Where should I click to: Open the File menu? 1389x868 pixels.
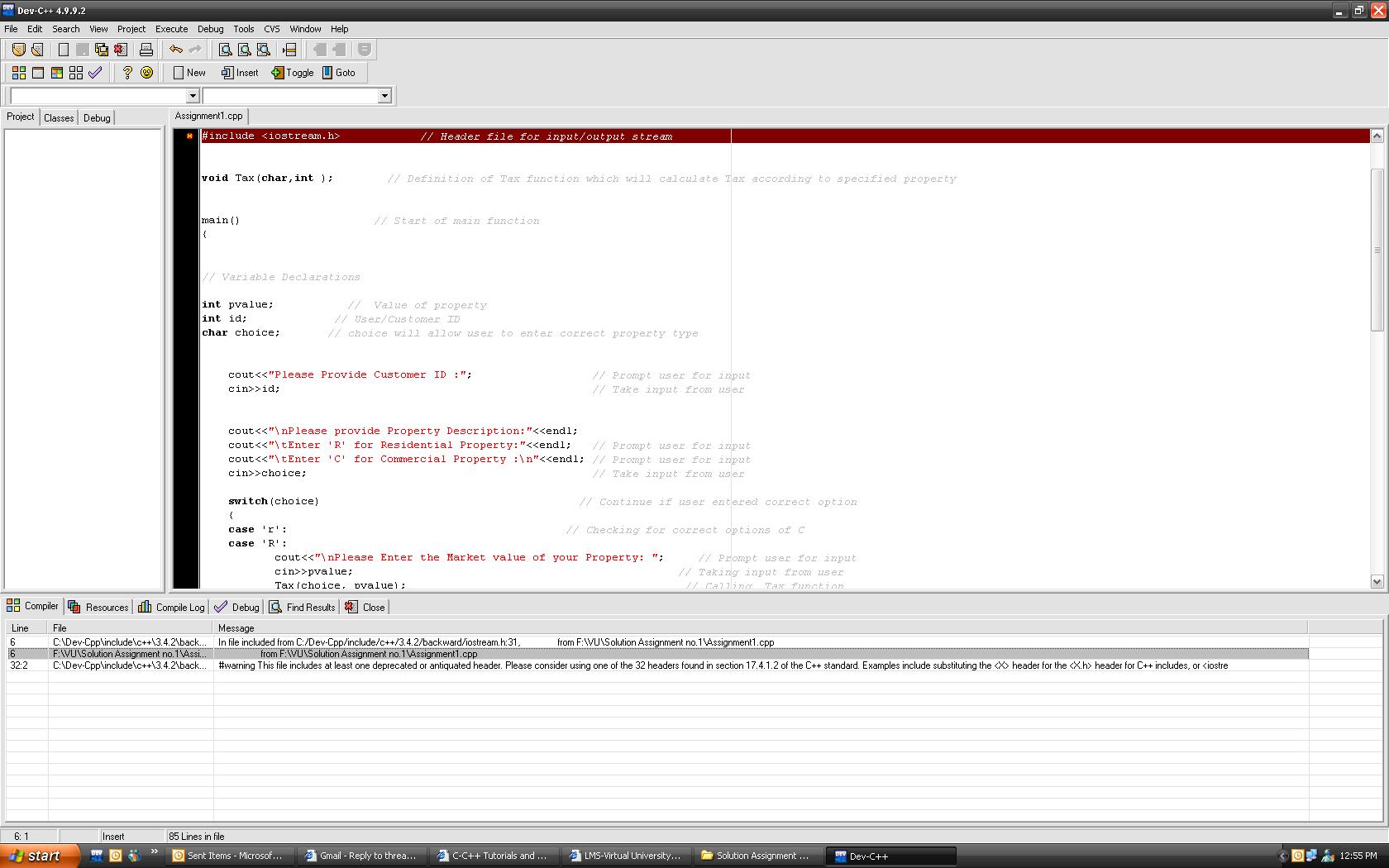coord(11,29)
